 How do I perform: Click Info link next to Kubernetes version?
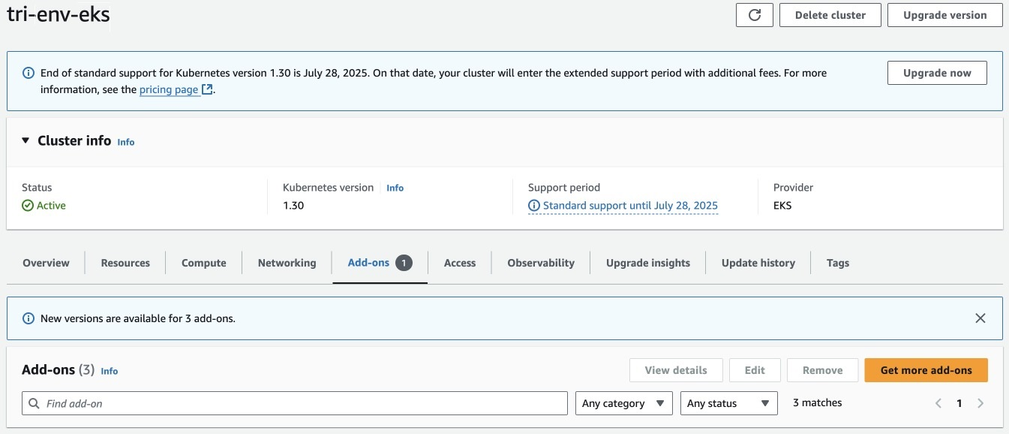coord(395,188)
